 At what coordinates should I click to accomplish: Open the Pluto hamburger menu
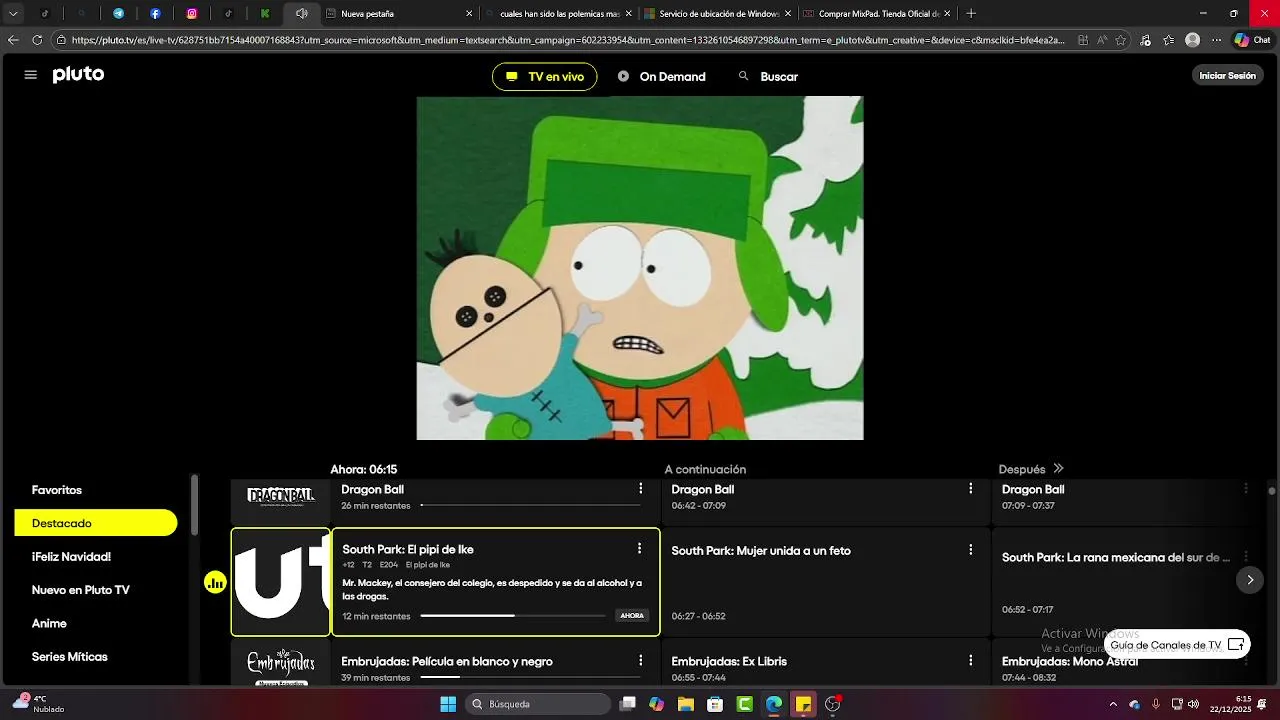[x=30, y=75]
